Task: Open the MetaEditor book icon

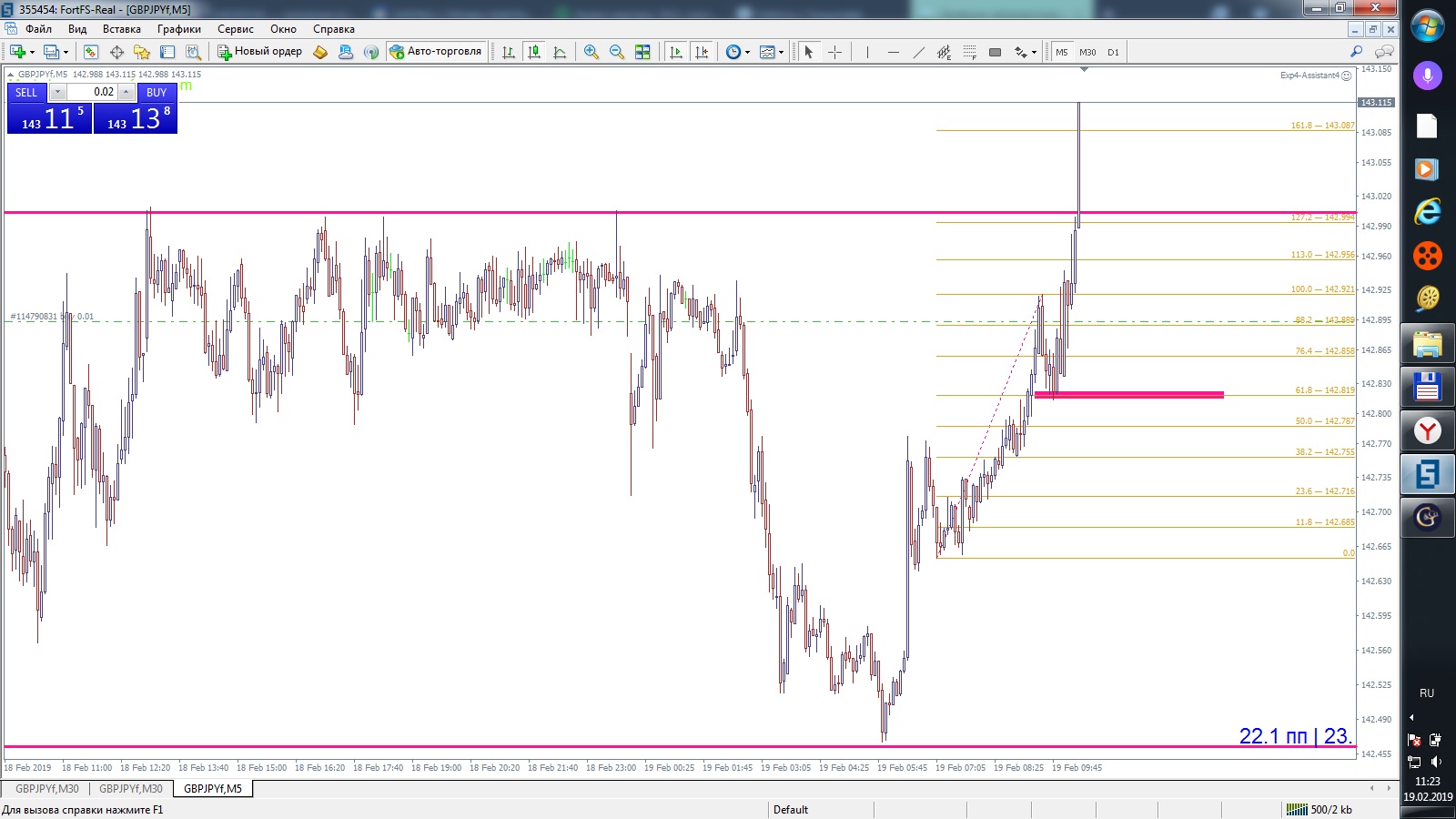Action: click(320, 52)
